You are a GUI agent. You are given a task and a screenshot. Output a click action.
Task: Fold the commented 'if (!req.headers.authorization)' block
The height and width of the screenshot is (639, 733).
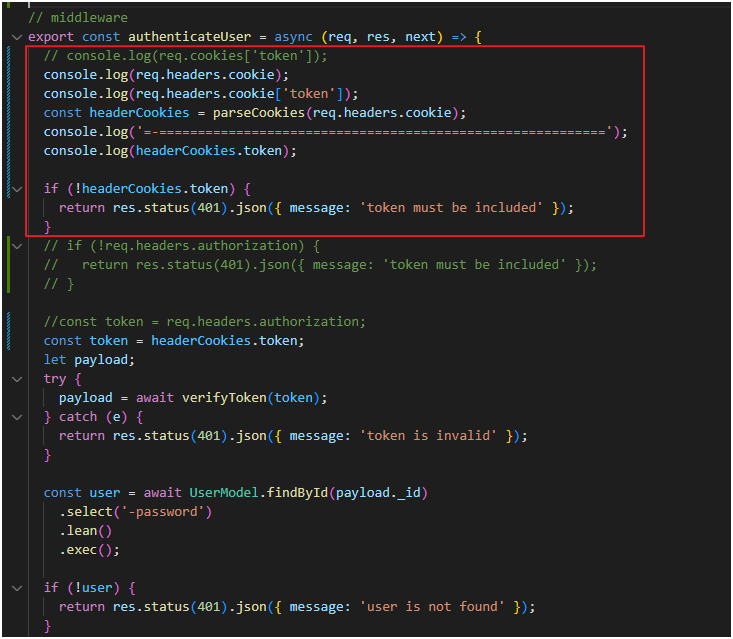click(x=17, y=246)
